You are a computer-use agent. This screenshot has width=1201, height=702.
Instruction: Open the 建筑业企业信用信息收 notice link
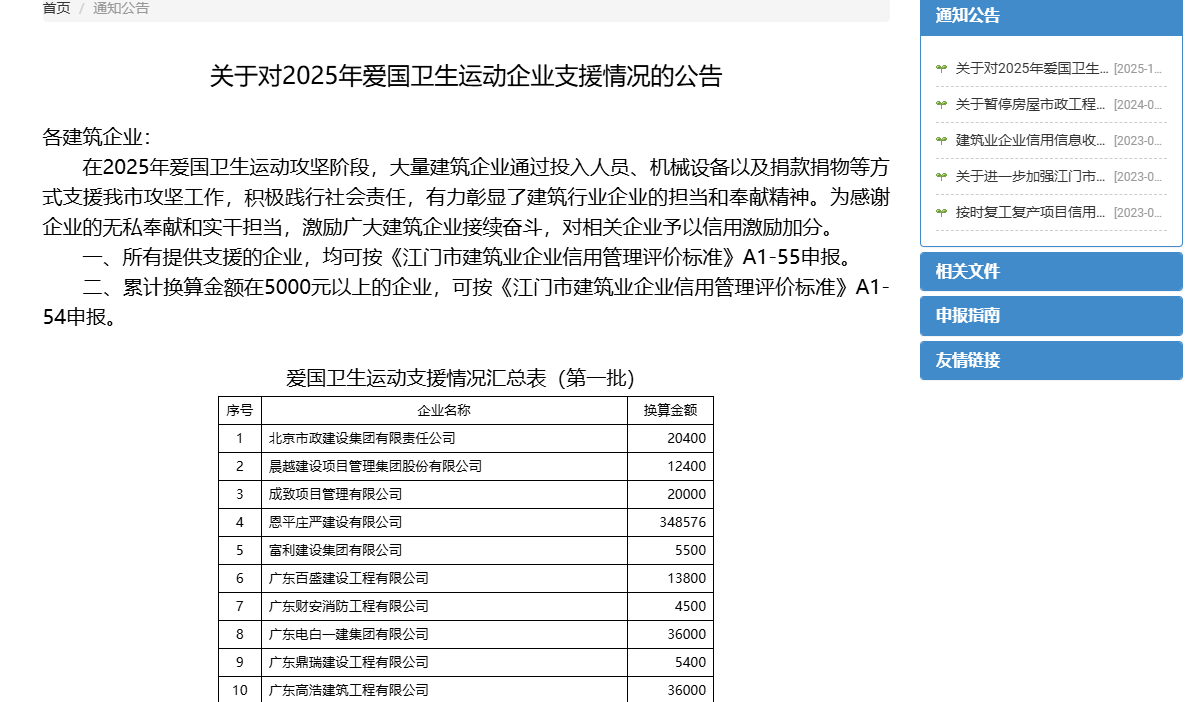(x=1032, y=140)
